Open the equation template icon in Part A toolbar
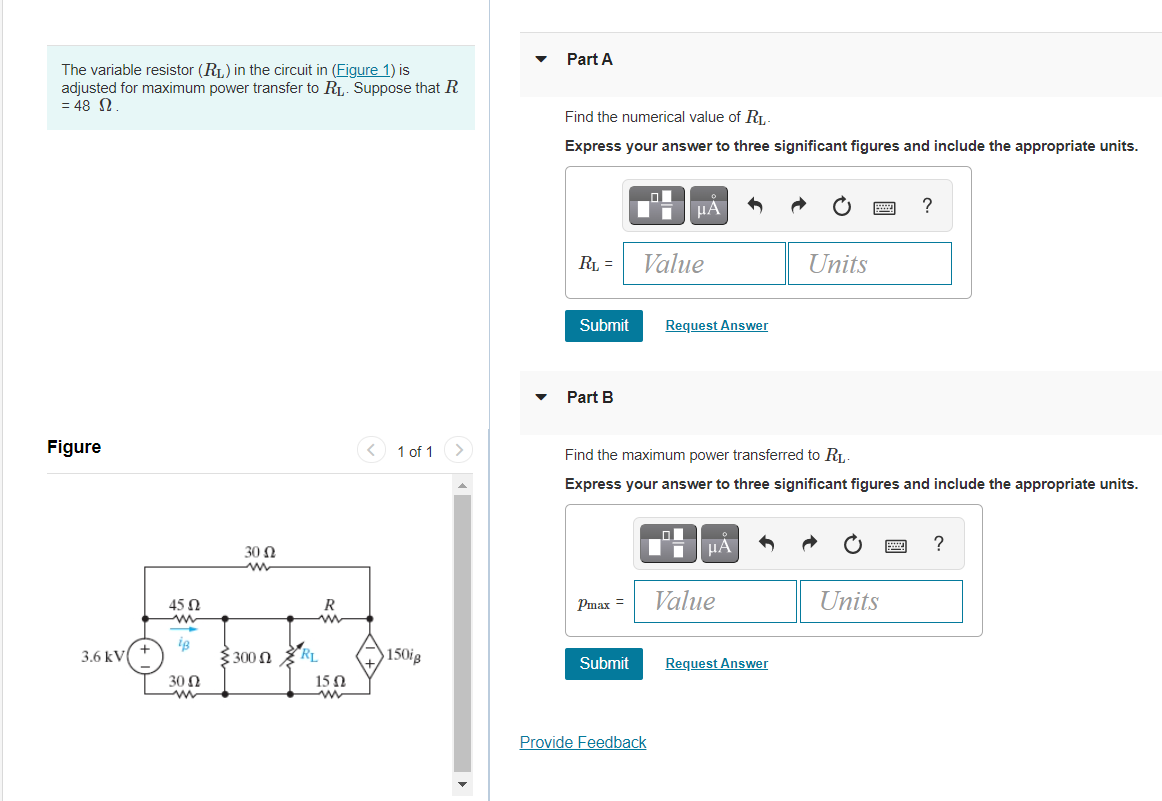 click(656, 205)
